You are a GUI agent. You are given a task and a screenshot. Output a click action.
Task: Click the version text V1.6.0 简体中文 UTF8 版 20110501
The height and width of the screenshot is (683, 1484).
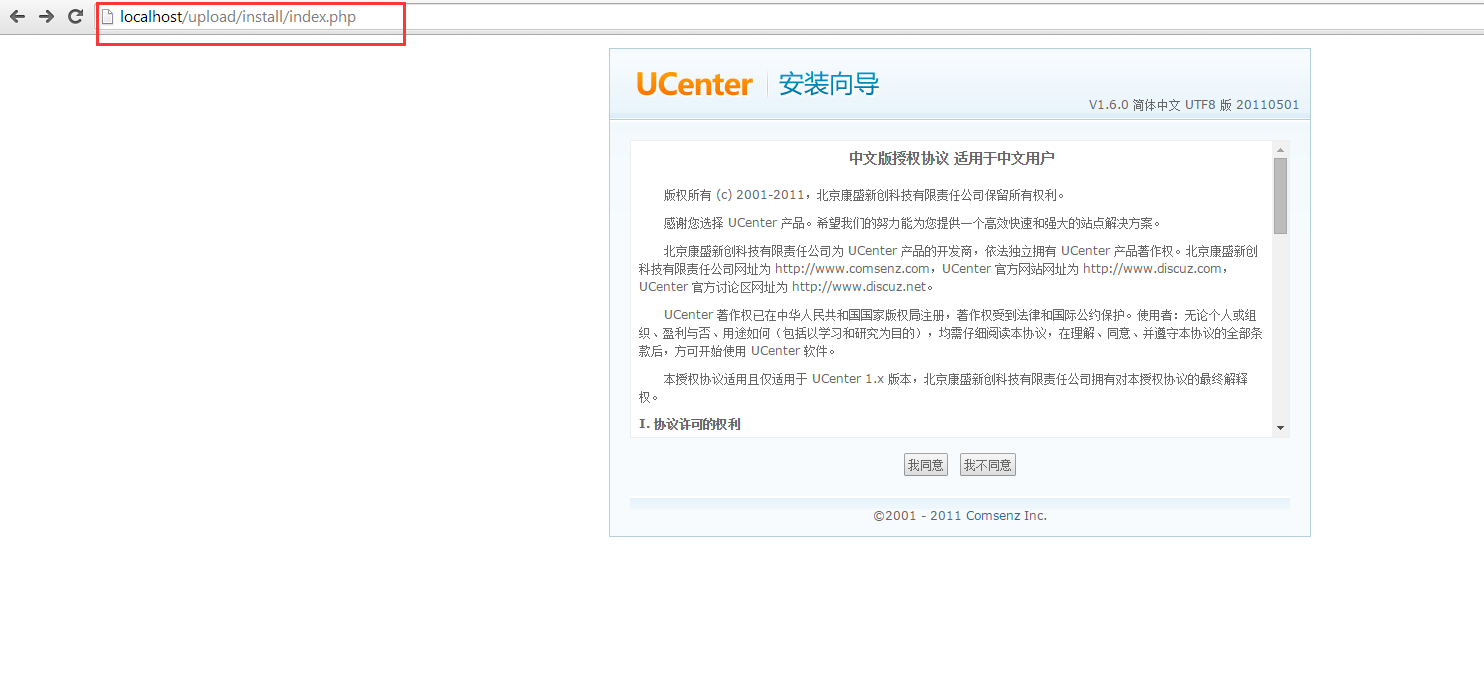coord(1194,105)
